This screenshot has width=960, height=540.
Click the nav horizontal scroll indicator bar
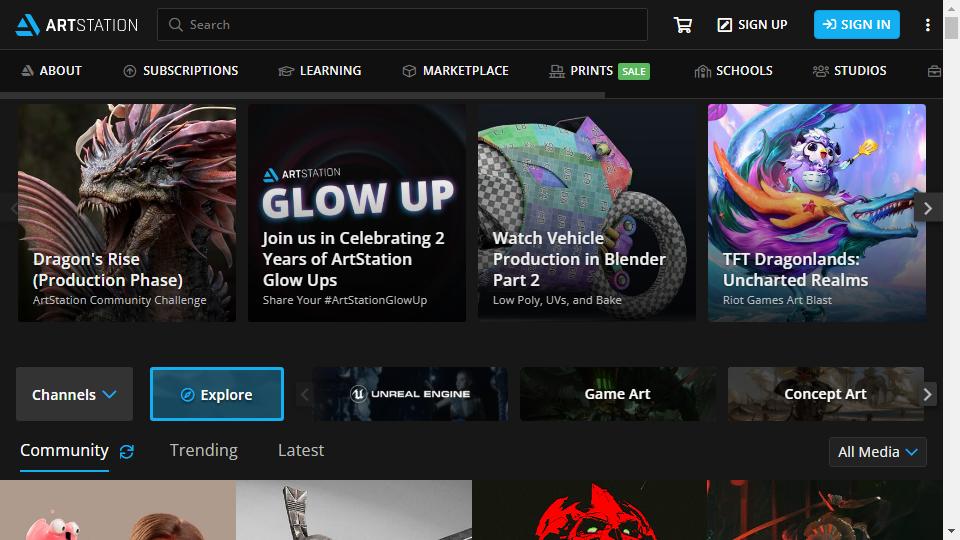tap(302, 96)
